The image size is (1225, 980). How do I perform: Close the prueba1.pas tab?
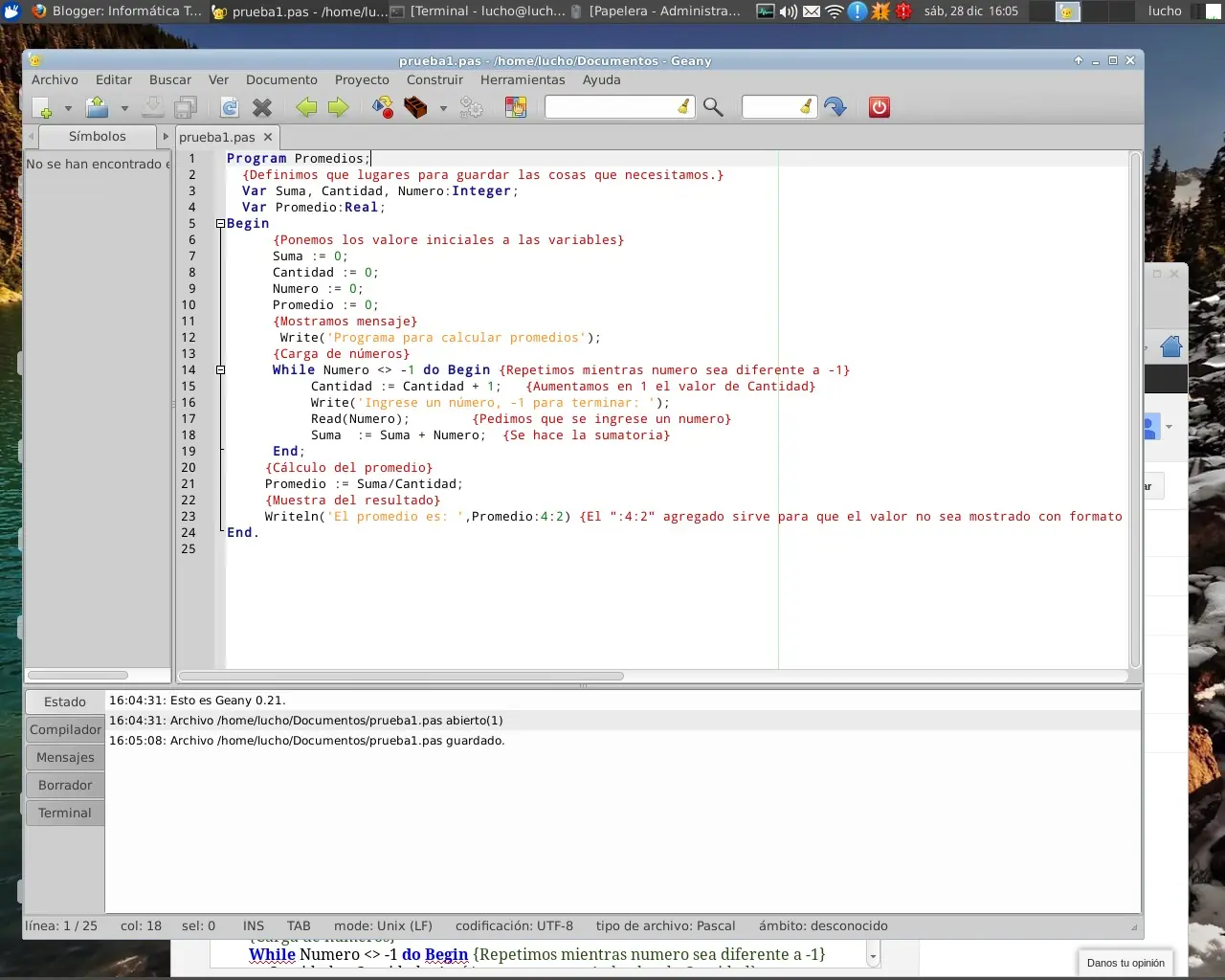pos(268,137)
